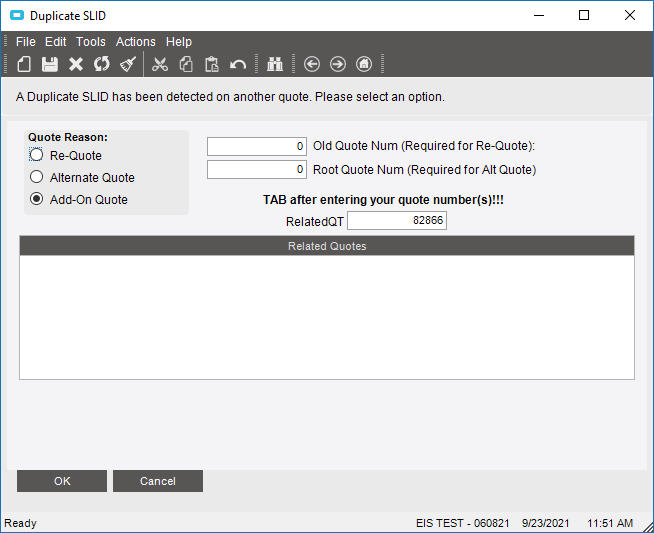Open the Tools menu

pyautogui.click(x=91, y=42)
